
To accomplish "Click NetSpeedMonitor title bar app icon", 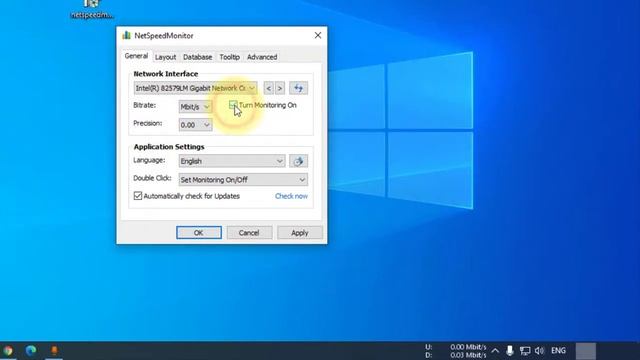I will [x=127, y=36].
